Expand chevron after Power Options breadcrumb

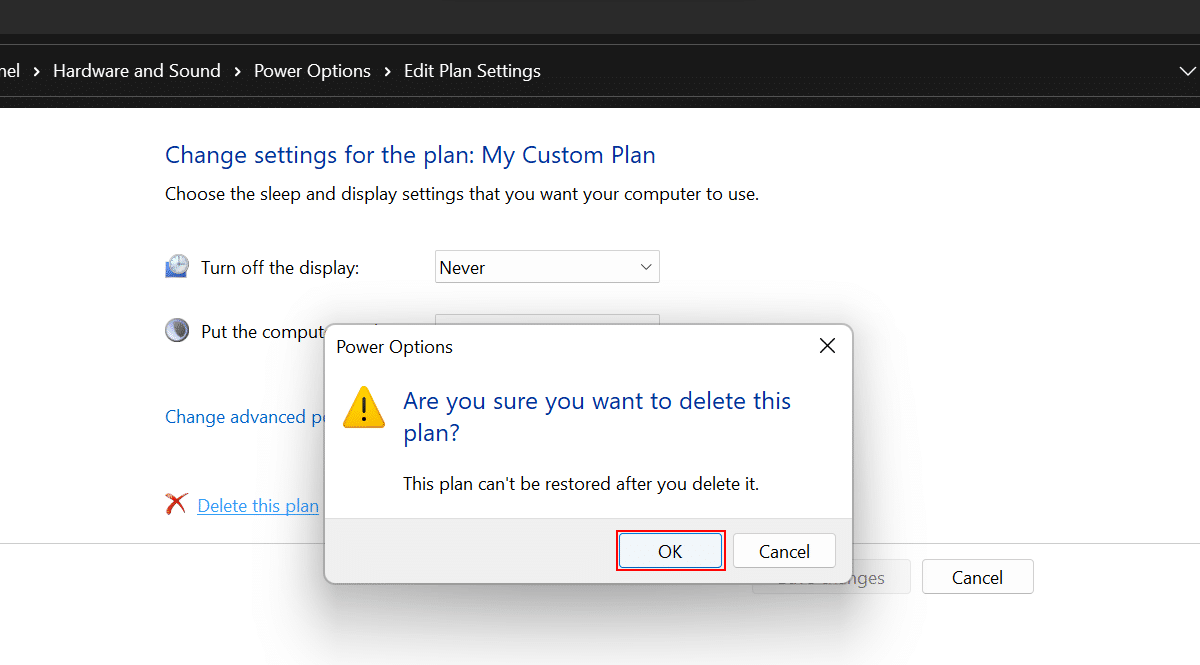click(388, 71)
